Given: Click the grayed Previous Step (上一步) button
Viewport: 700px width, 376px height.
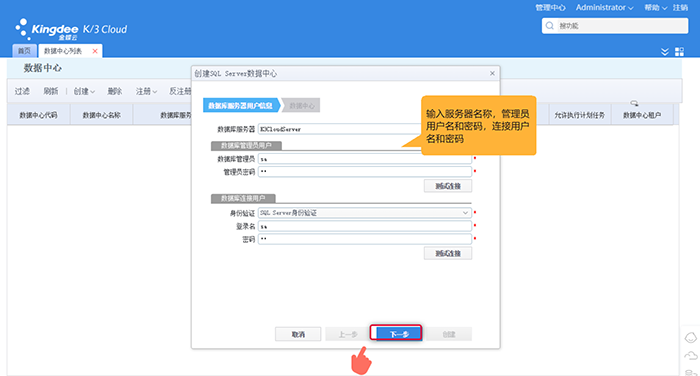Looking at the screenshot, I should (x=348, y=334).
